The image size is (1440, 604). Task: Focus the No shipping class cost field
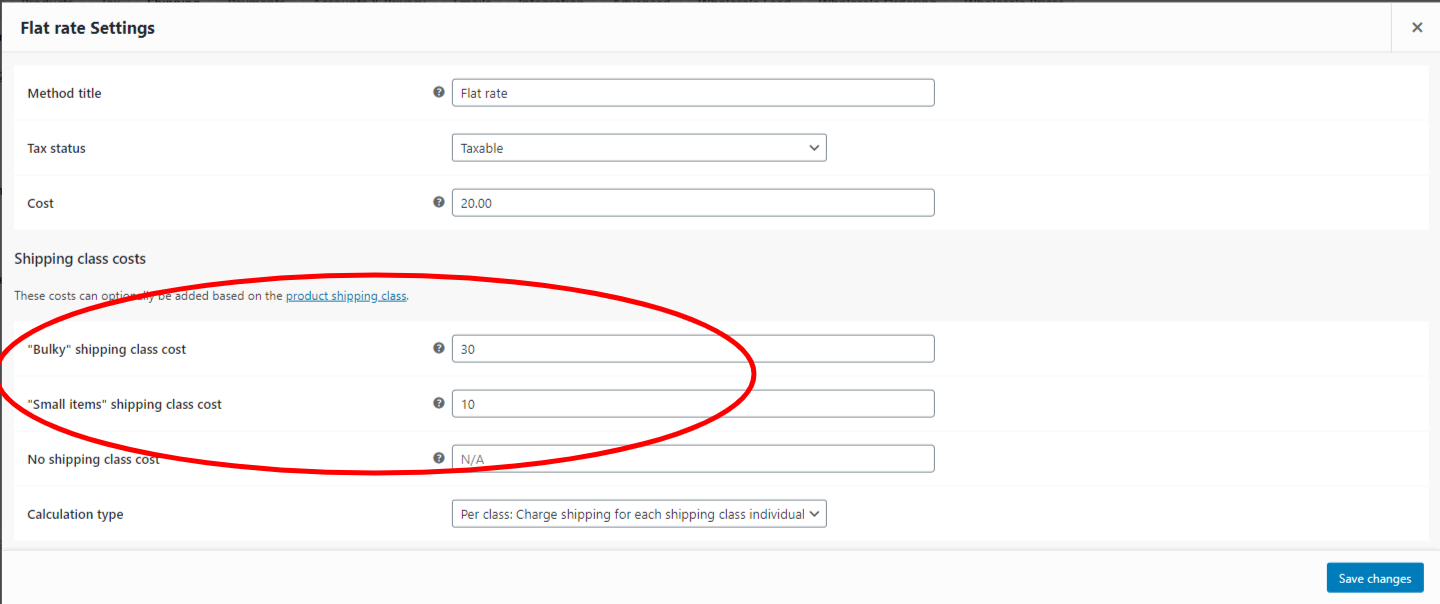click(693, 459)
